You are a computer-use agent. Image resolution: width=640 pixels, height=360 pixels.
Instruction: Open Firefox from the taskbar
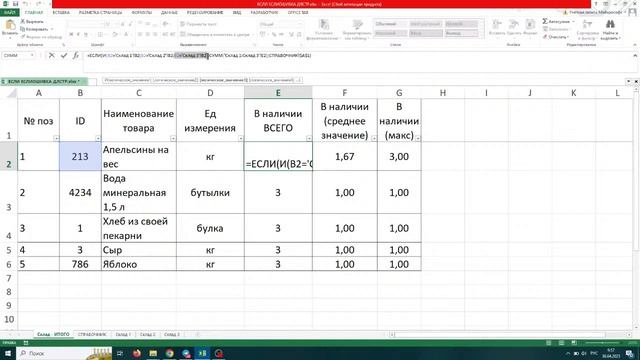pyautogui.click(x=136, y=353)
